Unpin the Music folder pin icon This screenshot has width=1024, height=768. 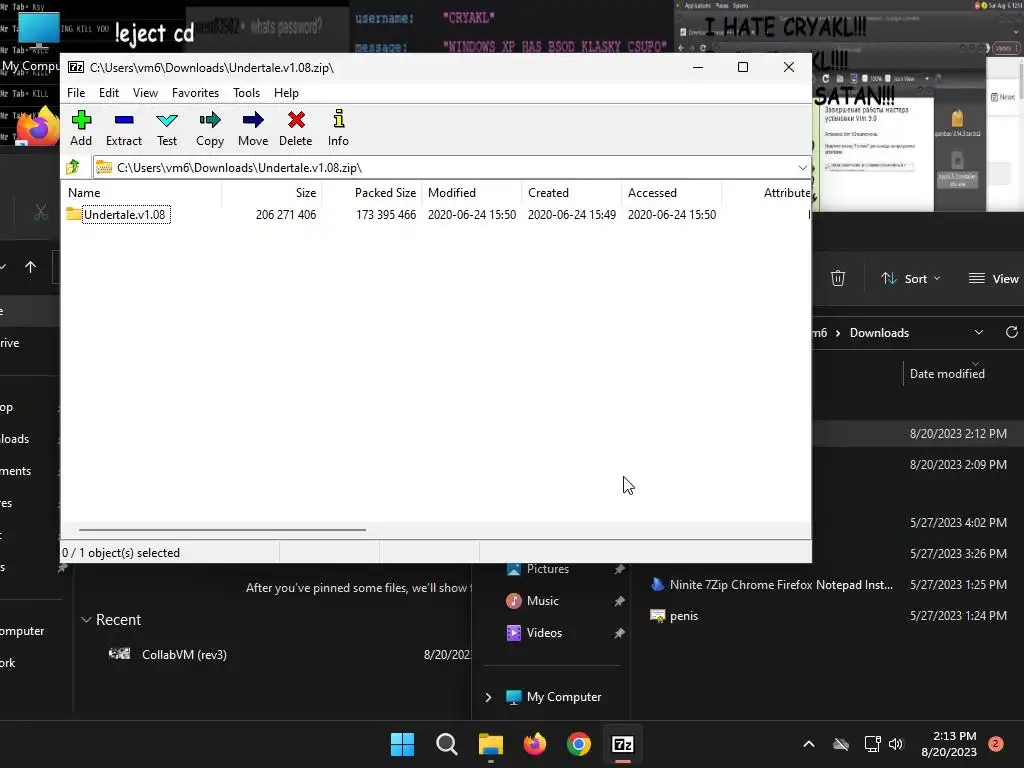[618, 601]
